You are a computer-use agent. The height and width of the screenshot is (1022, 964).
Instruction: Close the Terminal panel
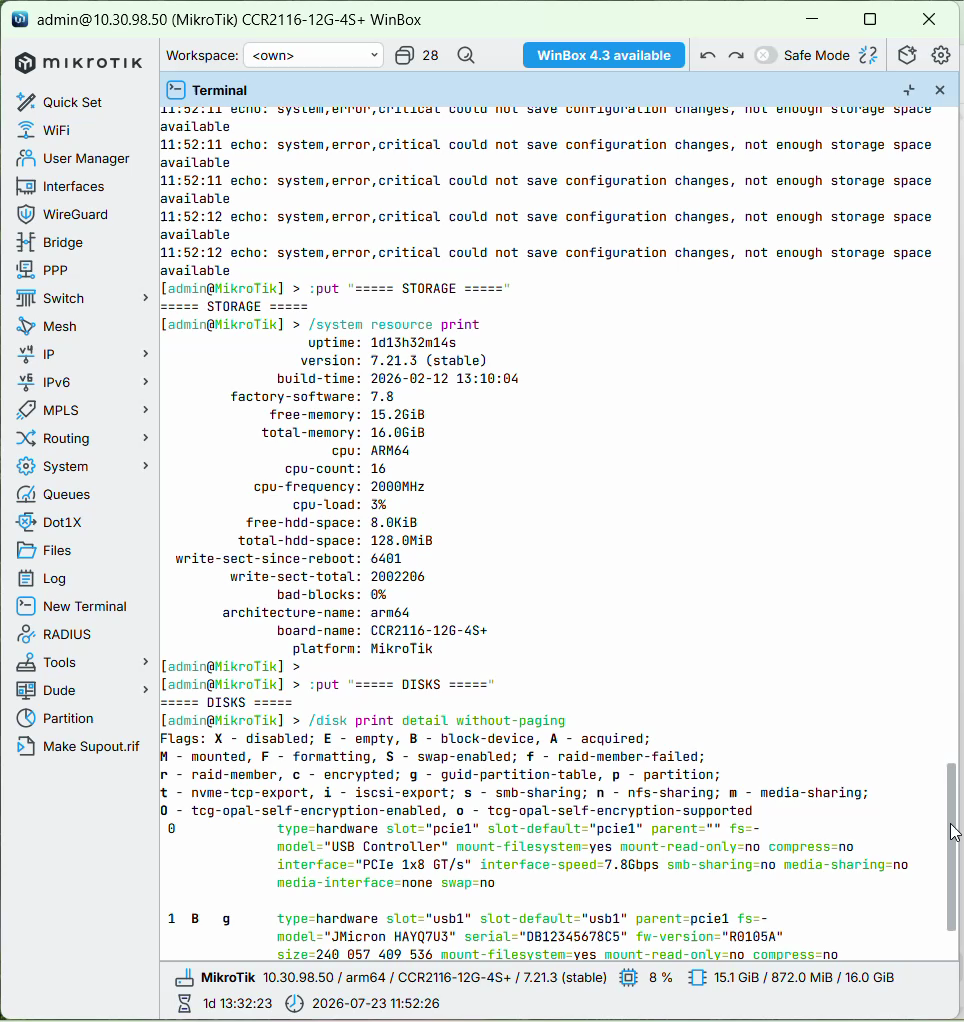click(940, 90)
